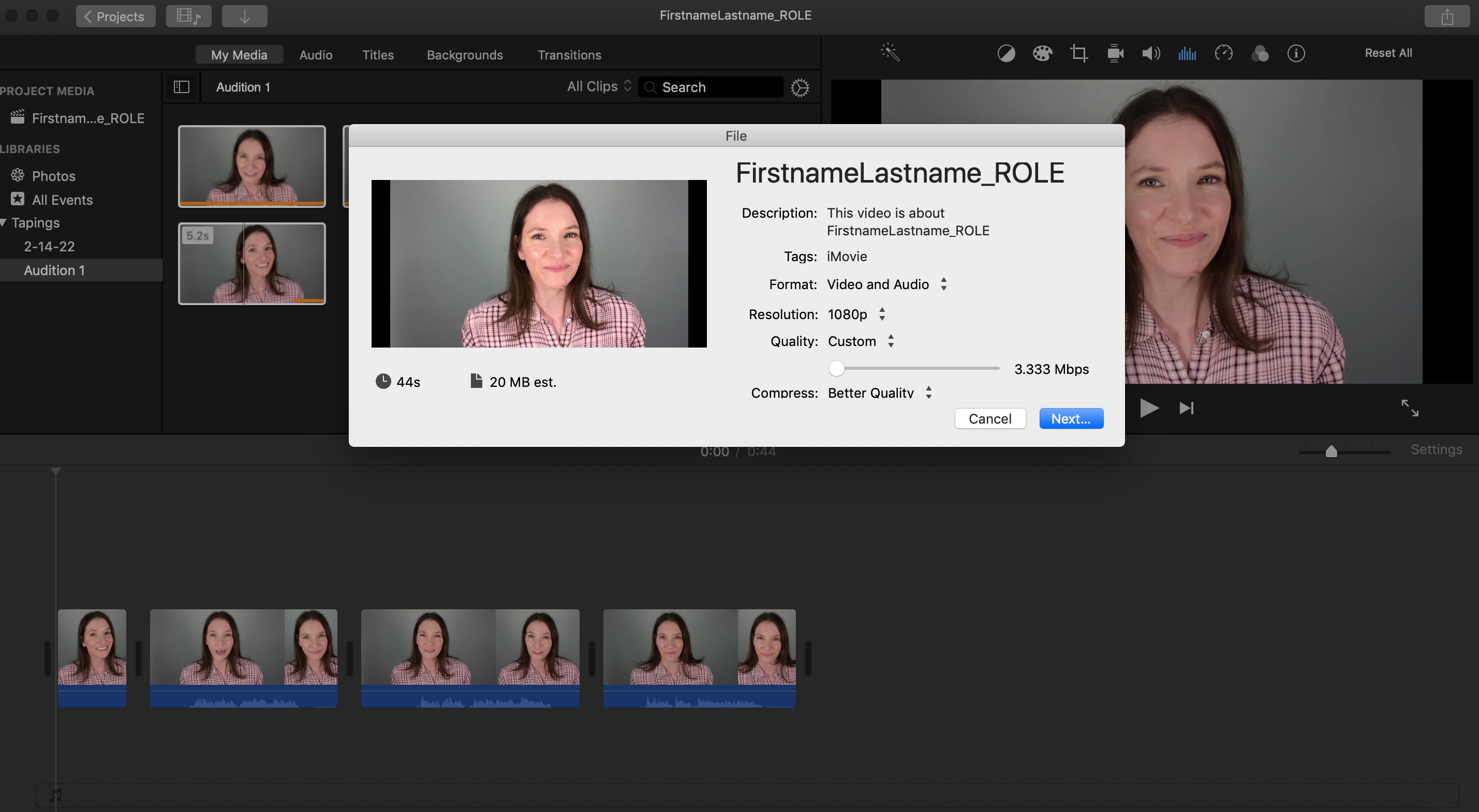
Task: Switch to the Audio tab in media browser
Action: 316,55
